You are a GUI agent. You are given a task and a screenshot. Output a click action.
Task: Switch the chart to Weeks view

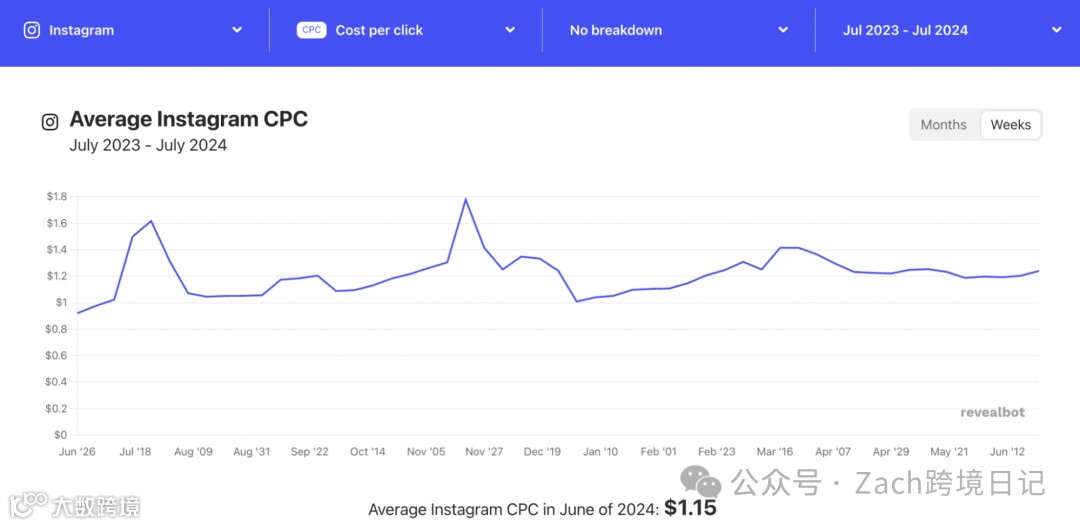click(x=1010, y=125)
